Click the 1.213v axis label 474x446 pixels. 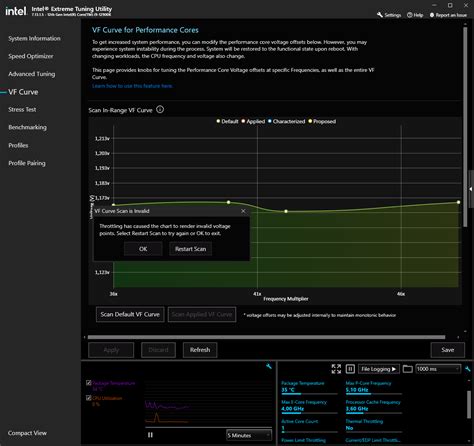click(102, 138)
